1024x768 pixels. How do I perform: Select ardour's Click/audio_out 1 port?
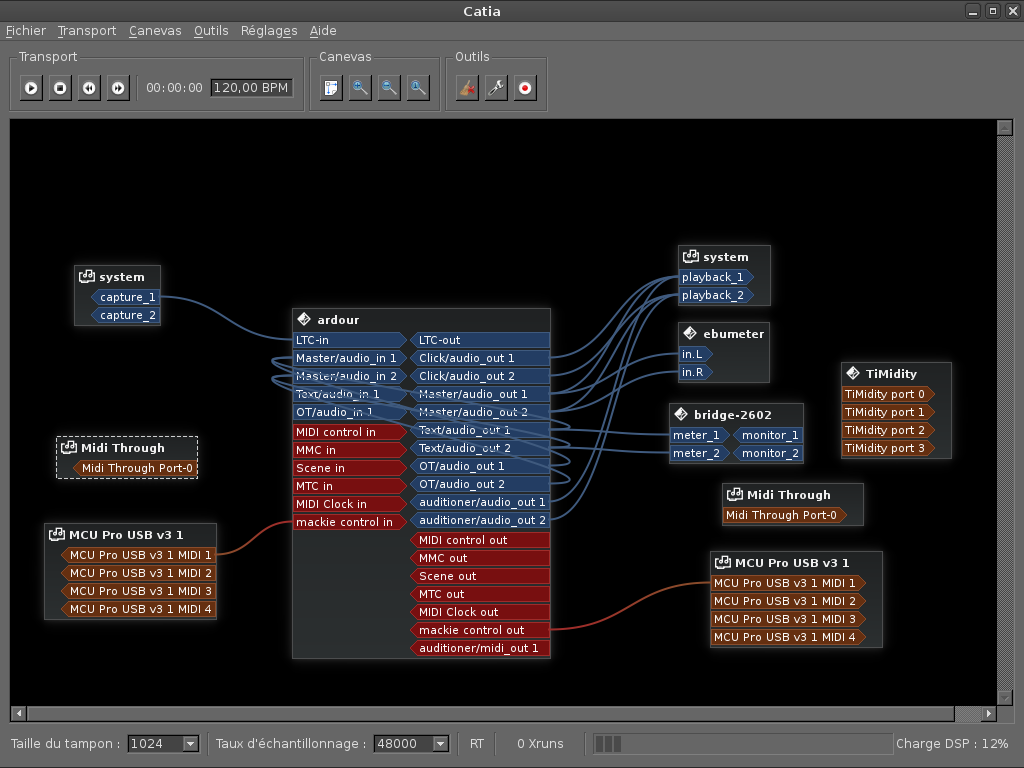[480, 358]
